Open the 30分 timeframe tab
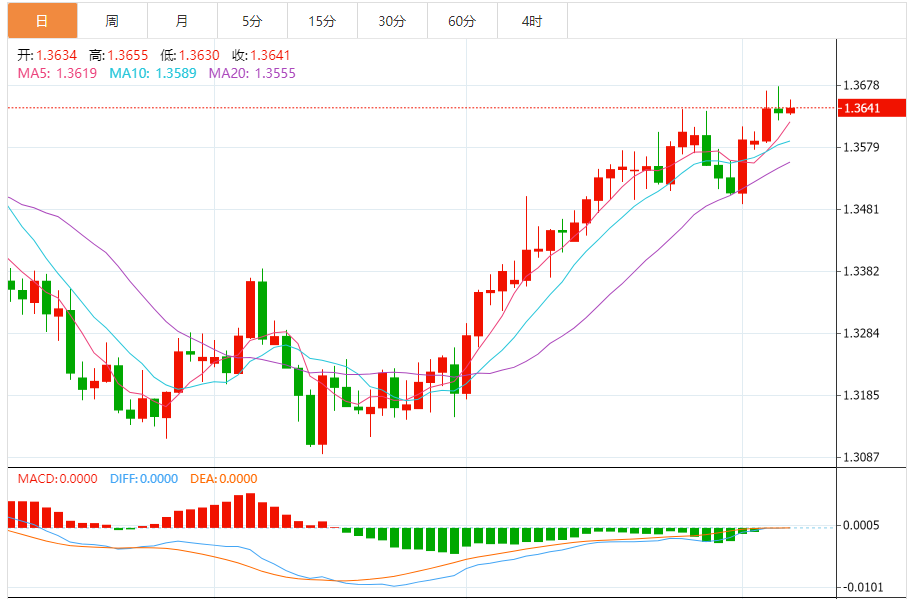Image resolution: width=914 pixels, height=599 pixels. click(x=392, y=21)
